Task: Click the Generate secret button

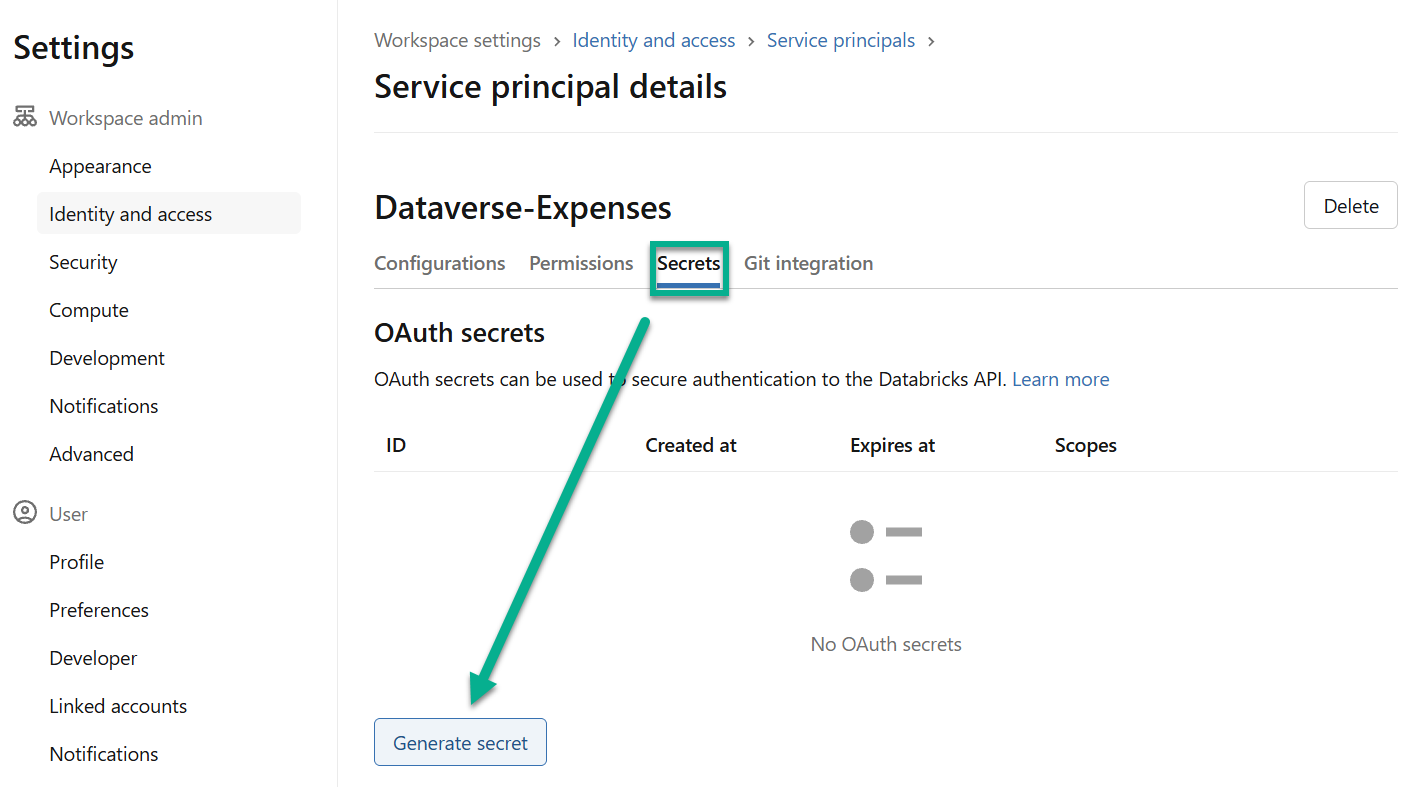Action: pyautogui.click(x=460, y=742)
